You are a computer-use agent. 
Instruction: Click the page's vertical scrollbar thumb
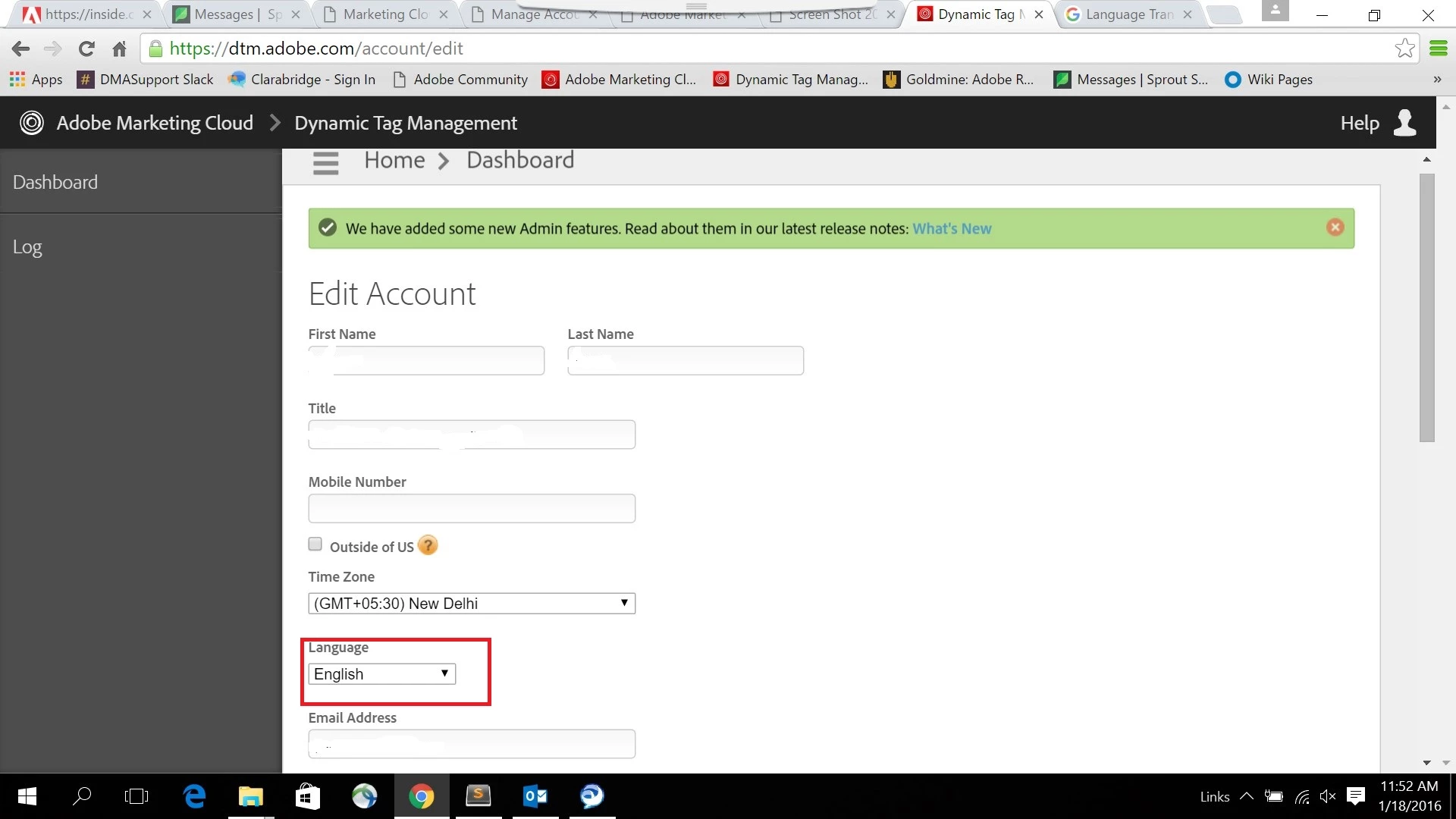coord(1426,307)
